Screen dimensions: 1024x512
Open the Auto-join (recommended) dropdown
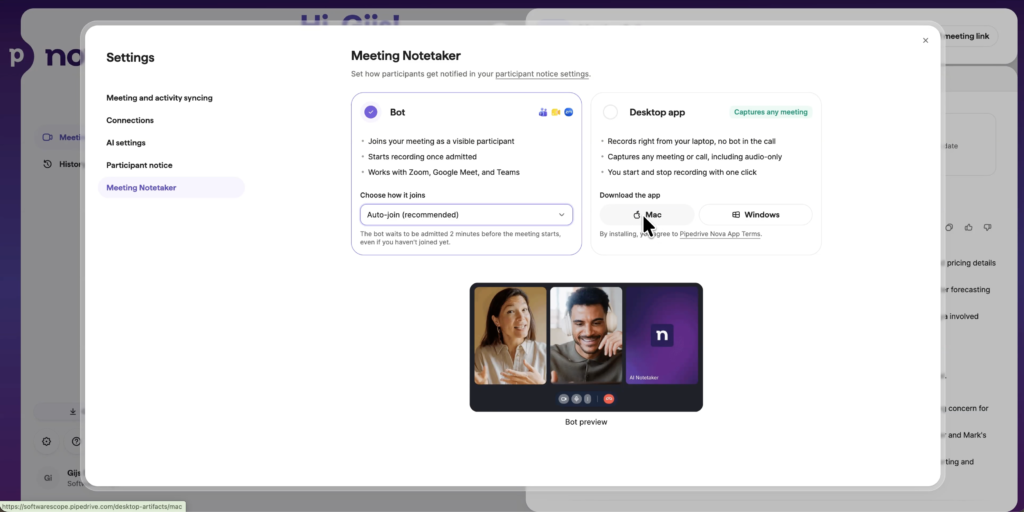pyautogui.click(x=466, y=215)
